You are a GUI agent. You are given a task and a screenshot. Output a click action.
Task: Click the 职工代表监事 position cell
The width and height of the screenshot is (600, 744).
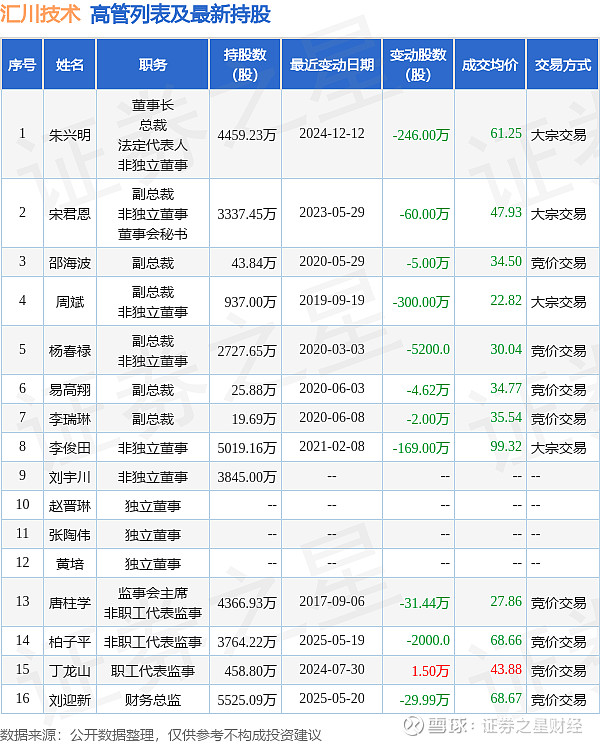153,671
